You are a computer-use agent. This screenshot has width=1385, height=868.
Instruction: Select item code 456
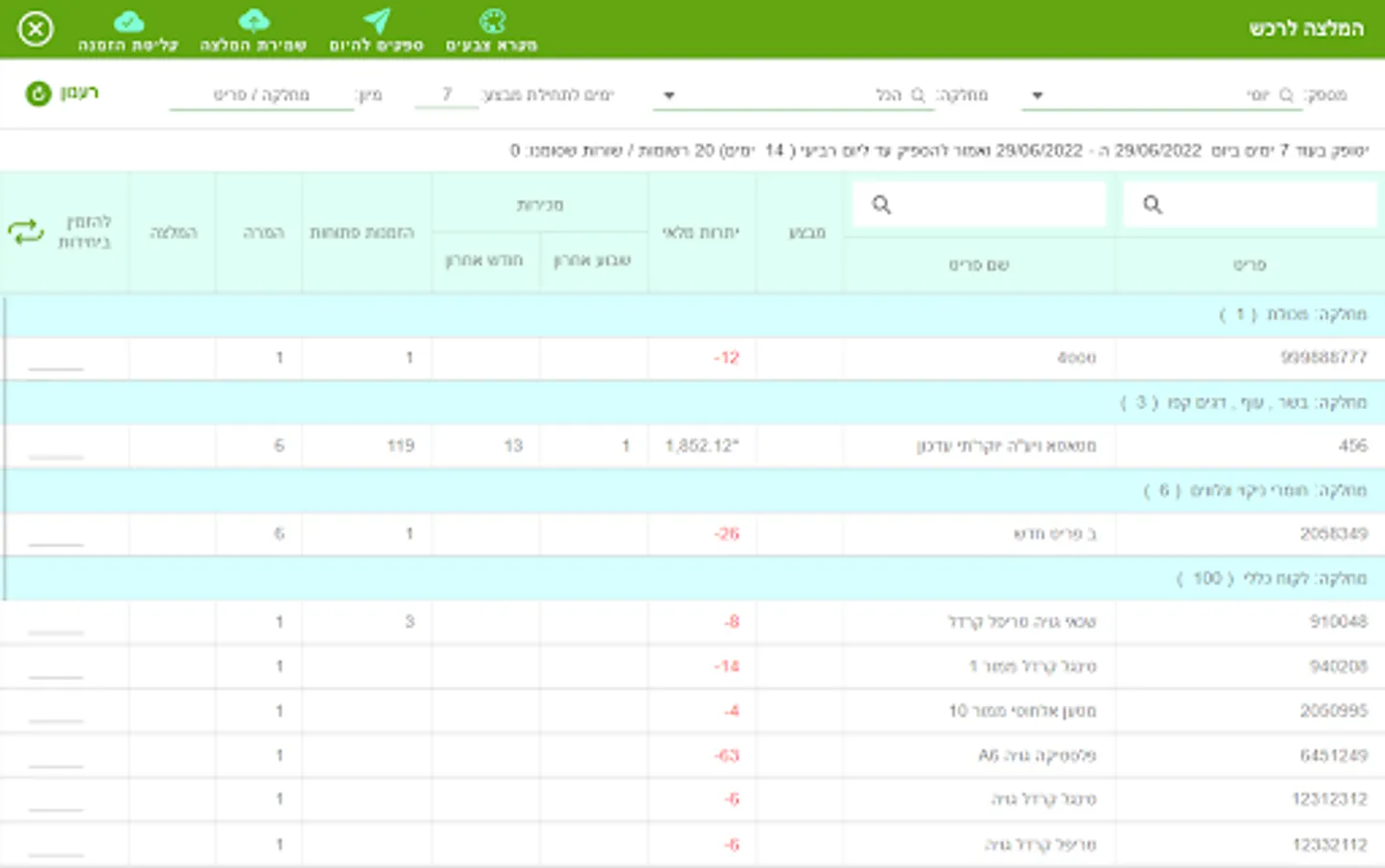[x=1352, y=446]
